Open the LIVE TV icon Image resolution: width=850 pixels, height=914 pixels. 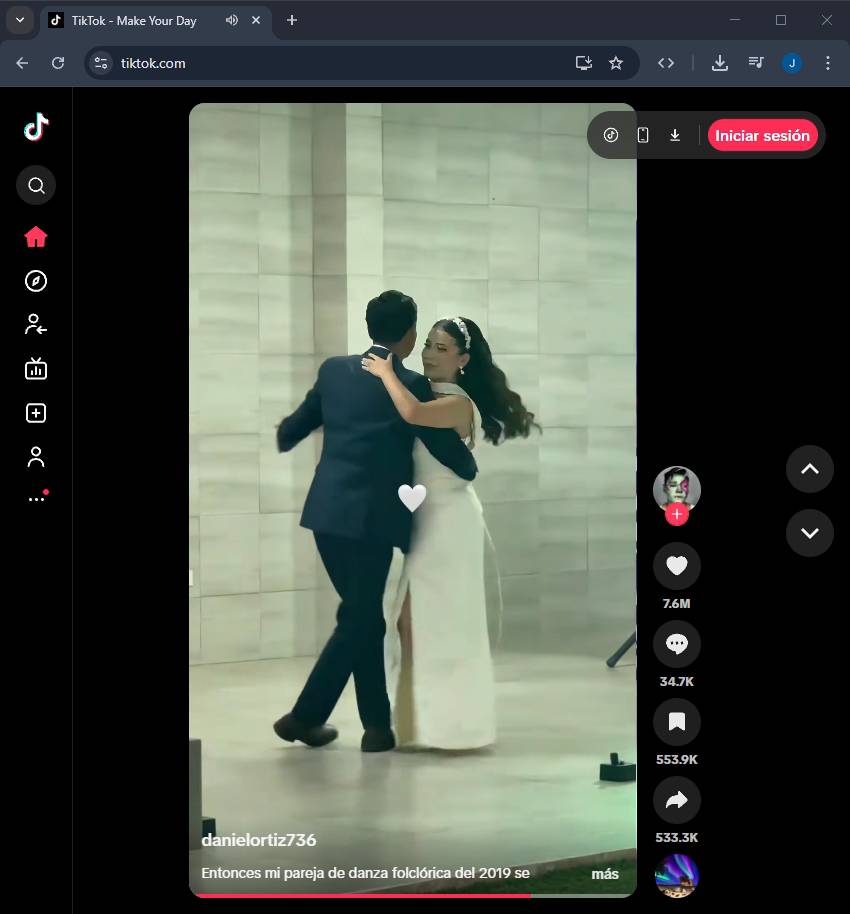[x=36, y=369]
